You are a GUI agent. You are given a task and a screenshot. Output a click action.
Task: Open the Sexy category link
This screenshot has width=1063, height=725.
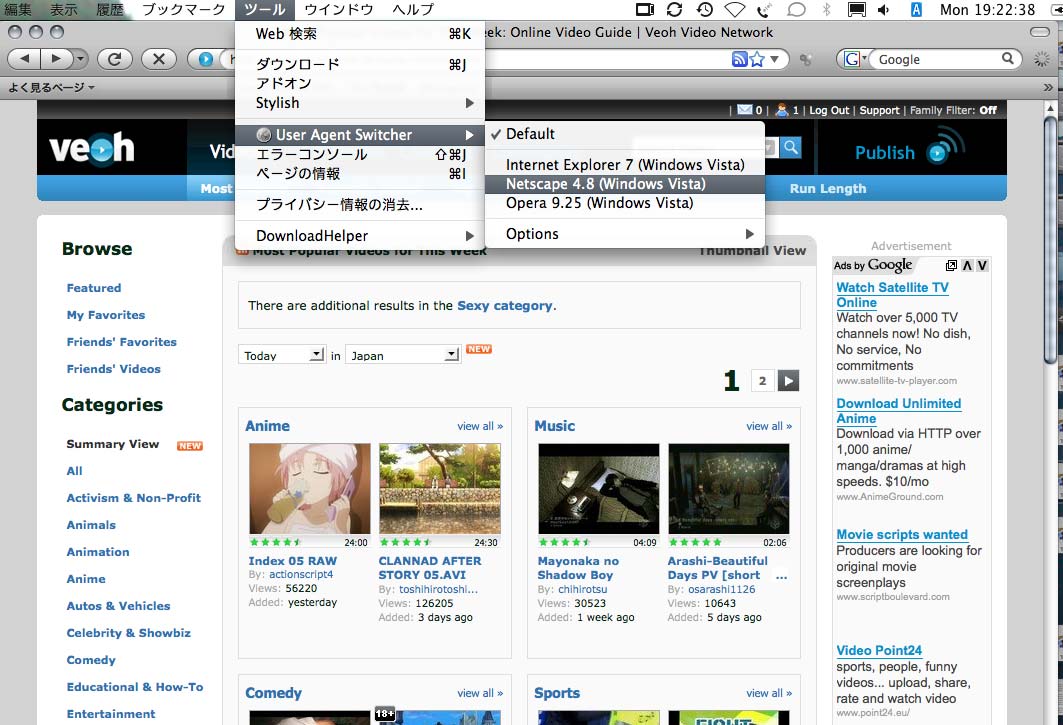[x=505, y=306]
